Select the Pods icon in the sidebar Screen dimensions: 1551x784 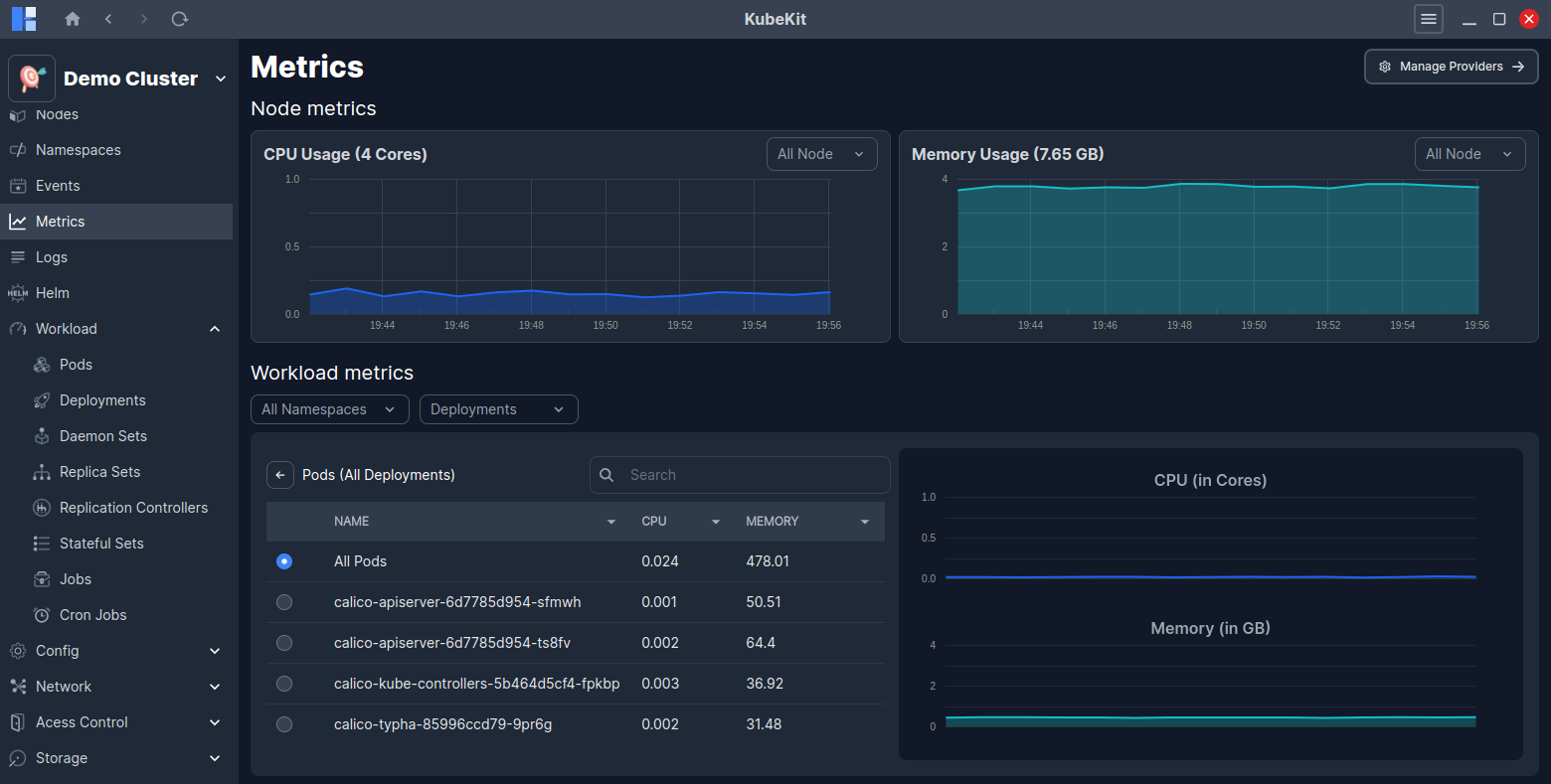42,364
